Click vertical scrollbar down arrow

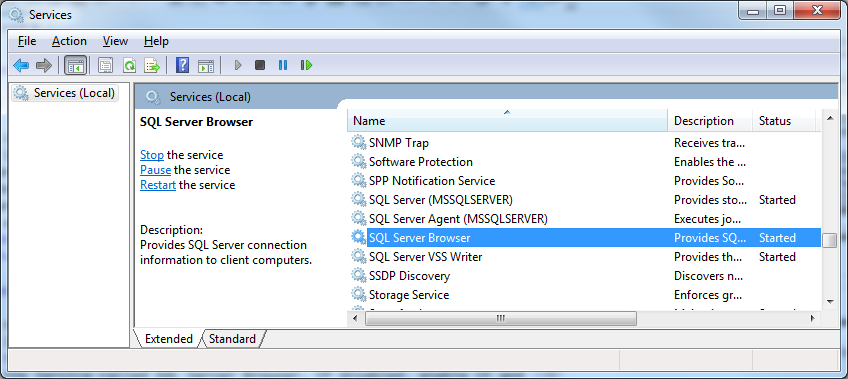click(830, 301)
